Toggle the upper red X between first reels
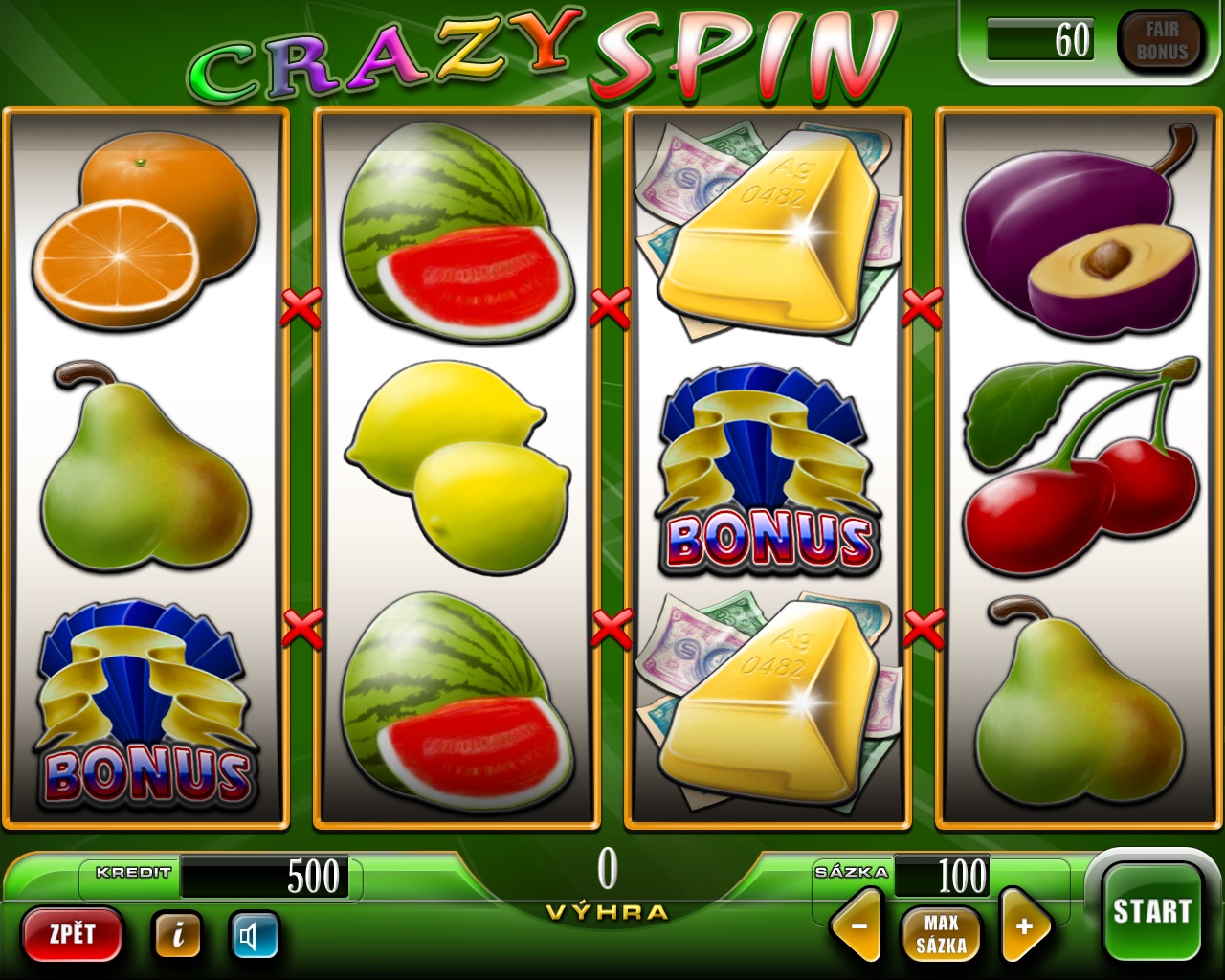The height and width of the screenshot is (980, 1225). (301, 307)
